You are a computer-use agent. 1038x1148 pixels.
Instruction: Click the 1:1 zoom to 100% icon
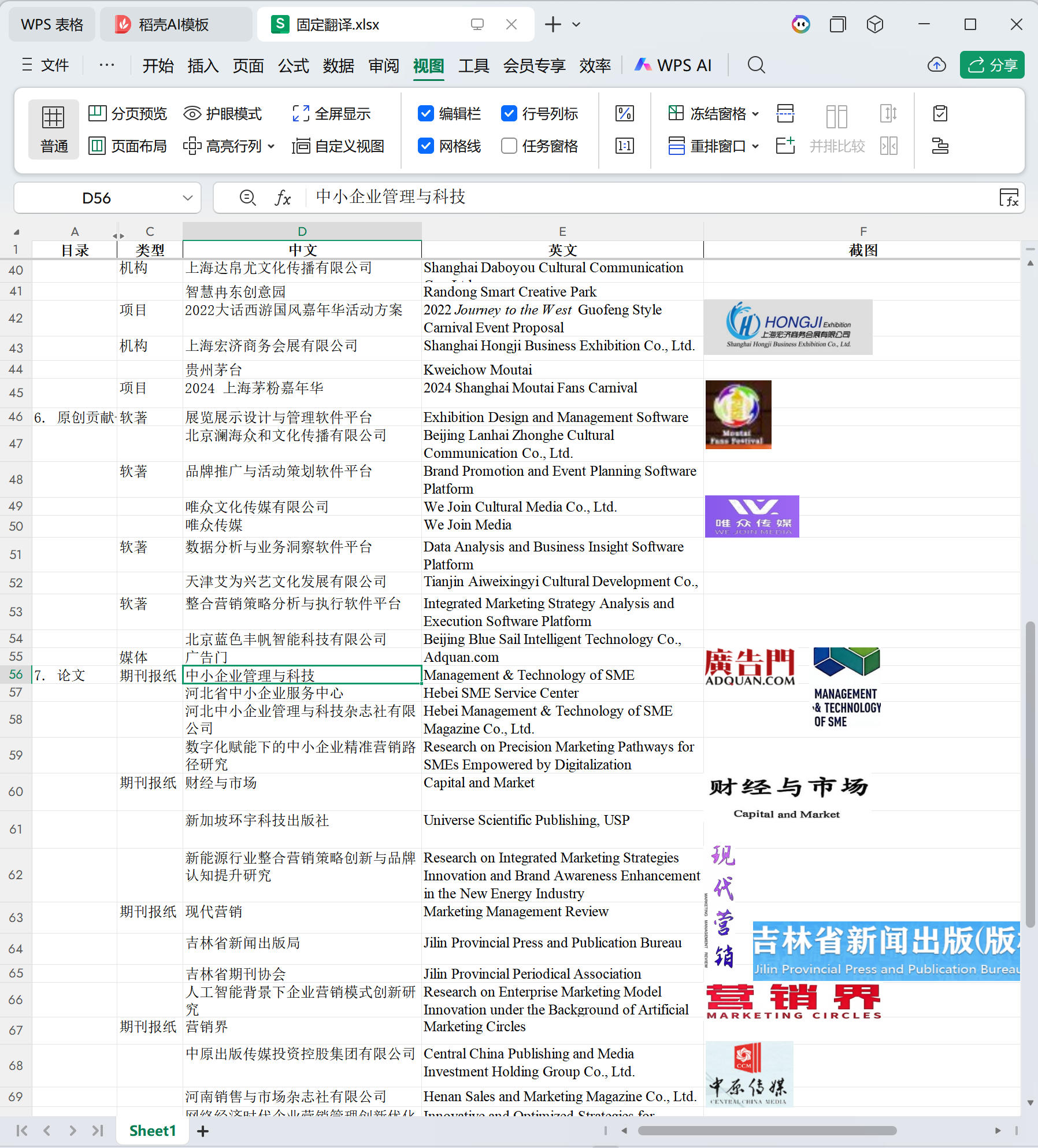pos(624,146)
